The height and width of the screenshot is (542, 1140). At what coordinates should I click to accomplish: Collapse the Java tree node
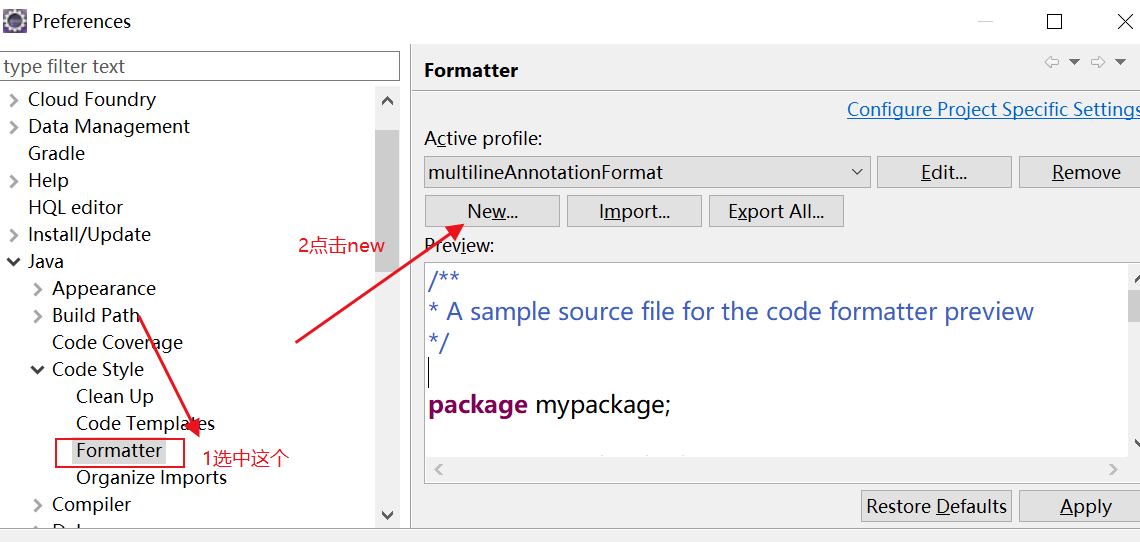[13, 262]
